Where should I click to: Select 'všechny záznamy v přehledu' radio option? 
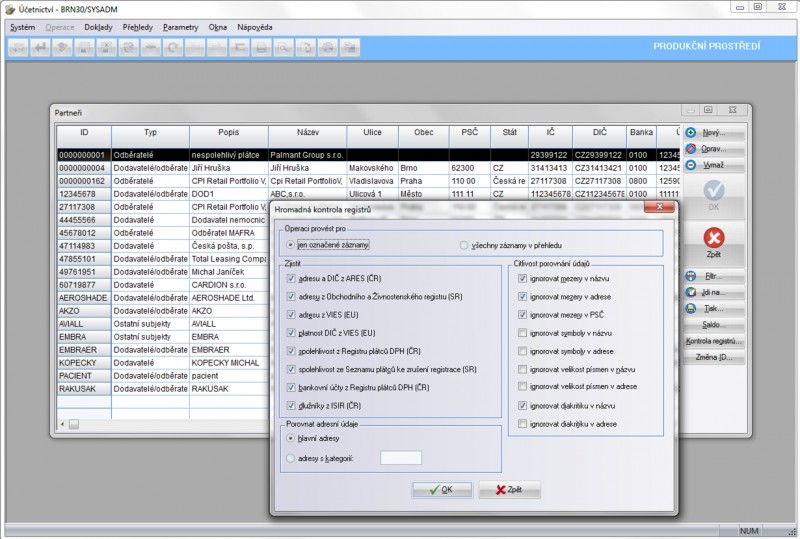click(x=464, y=244)
